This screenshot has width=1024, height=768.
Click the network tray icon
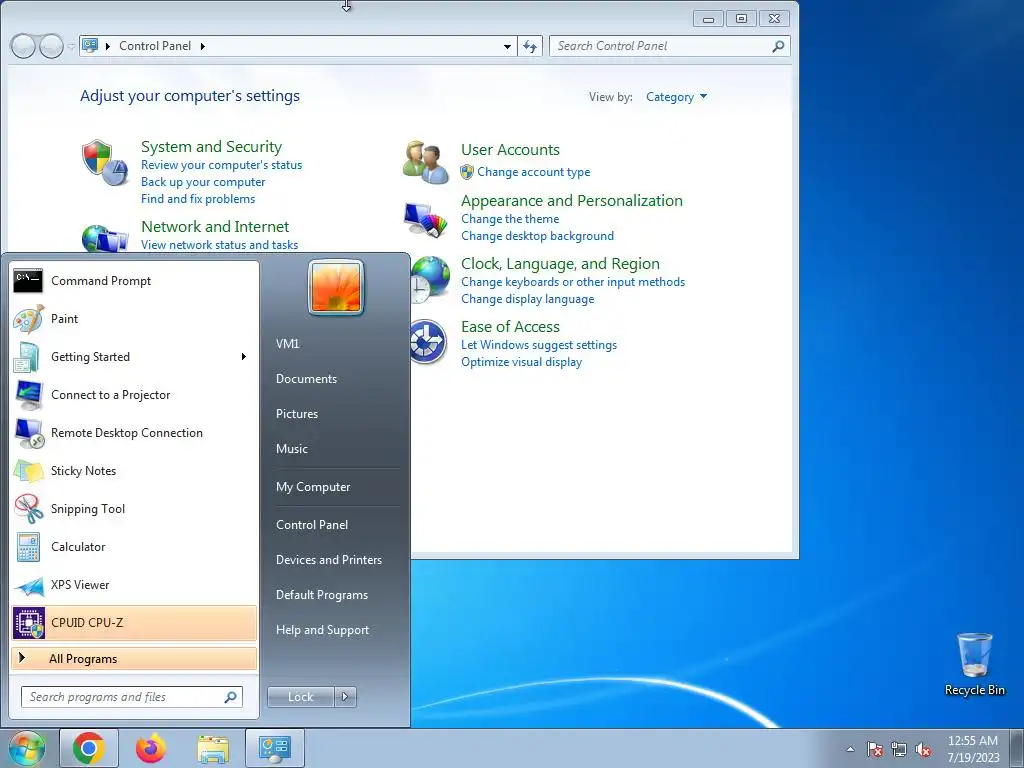(899, 750)
